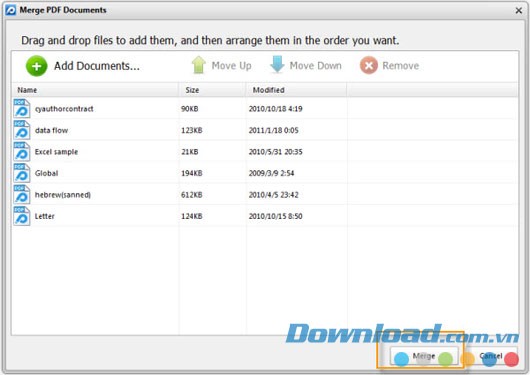
Task: Click the Add Documents... label
Action: [x=97, y=66]
